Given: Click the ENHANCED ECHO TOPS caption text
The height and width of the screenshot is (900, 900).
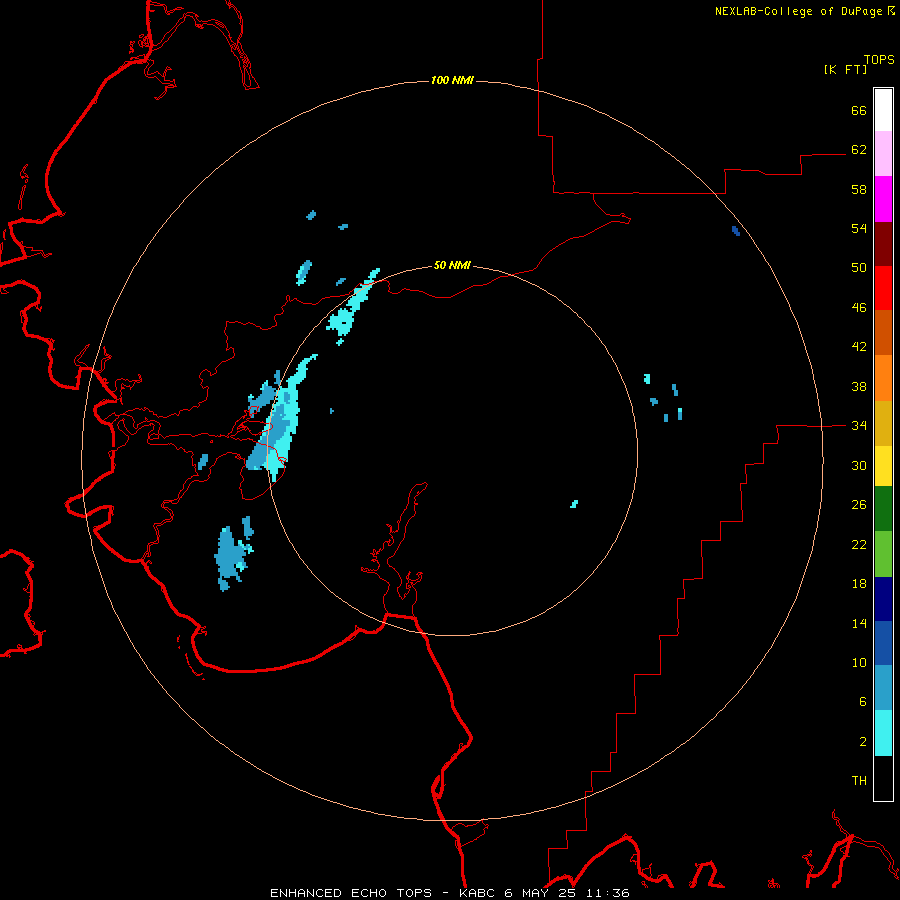Looking at the screenshot, I should coord(351,893).
